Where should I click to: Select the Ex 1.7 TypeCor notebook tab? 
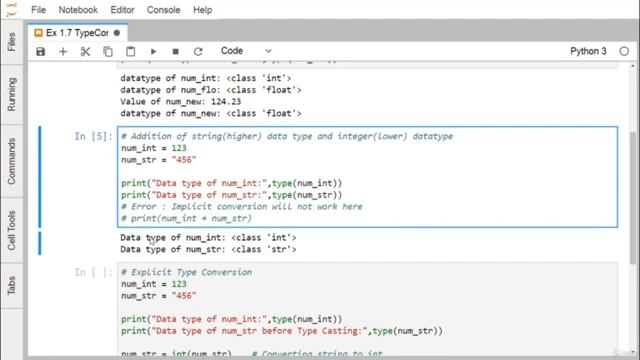[77, 33]
